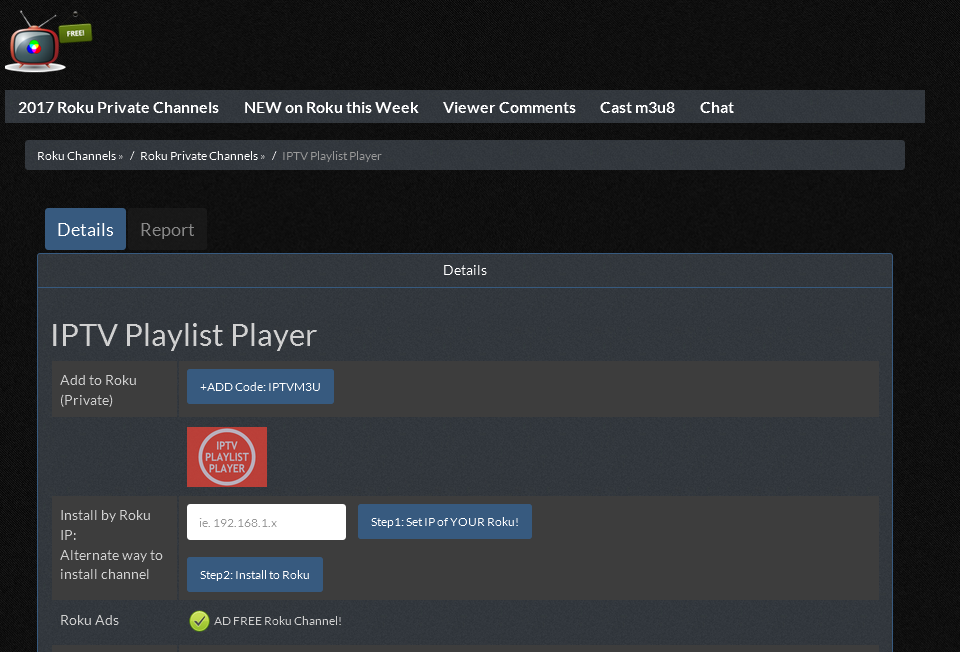The width and height of the screenshot is (960, 652).
Task: Click Step2: Install to Roku button
Action: click(255, 574)
